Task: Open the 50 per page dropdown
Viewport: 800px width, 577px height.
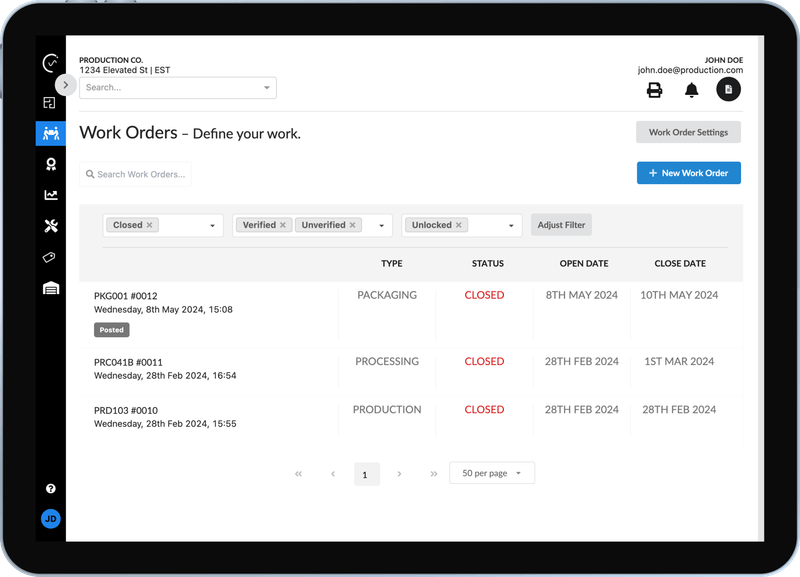Action: 491,472
